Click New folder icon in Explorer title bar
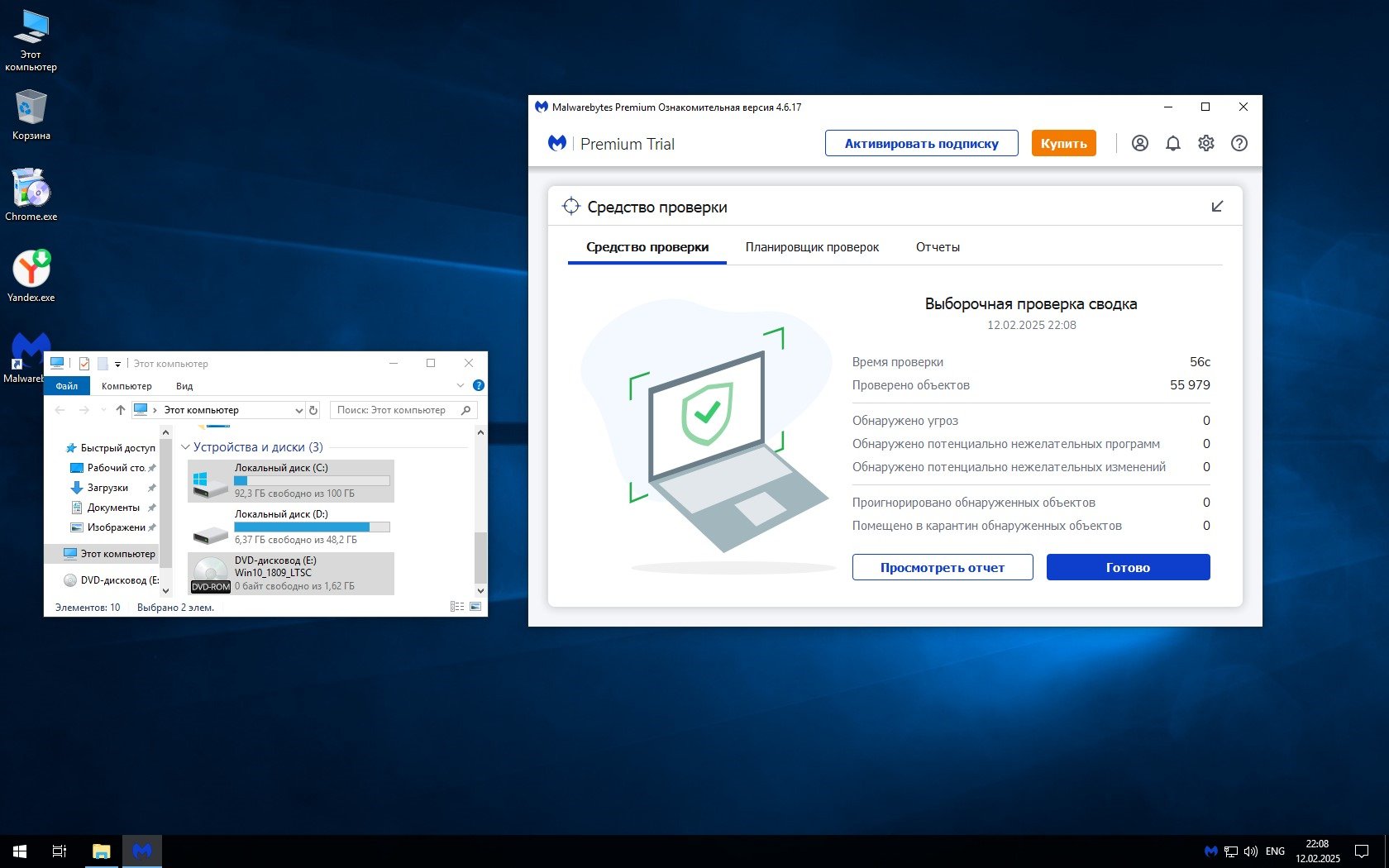Screen dimensions: 1389x868 pos(103,363)
